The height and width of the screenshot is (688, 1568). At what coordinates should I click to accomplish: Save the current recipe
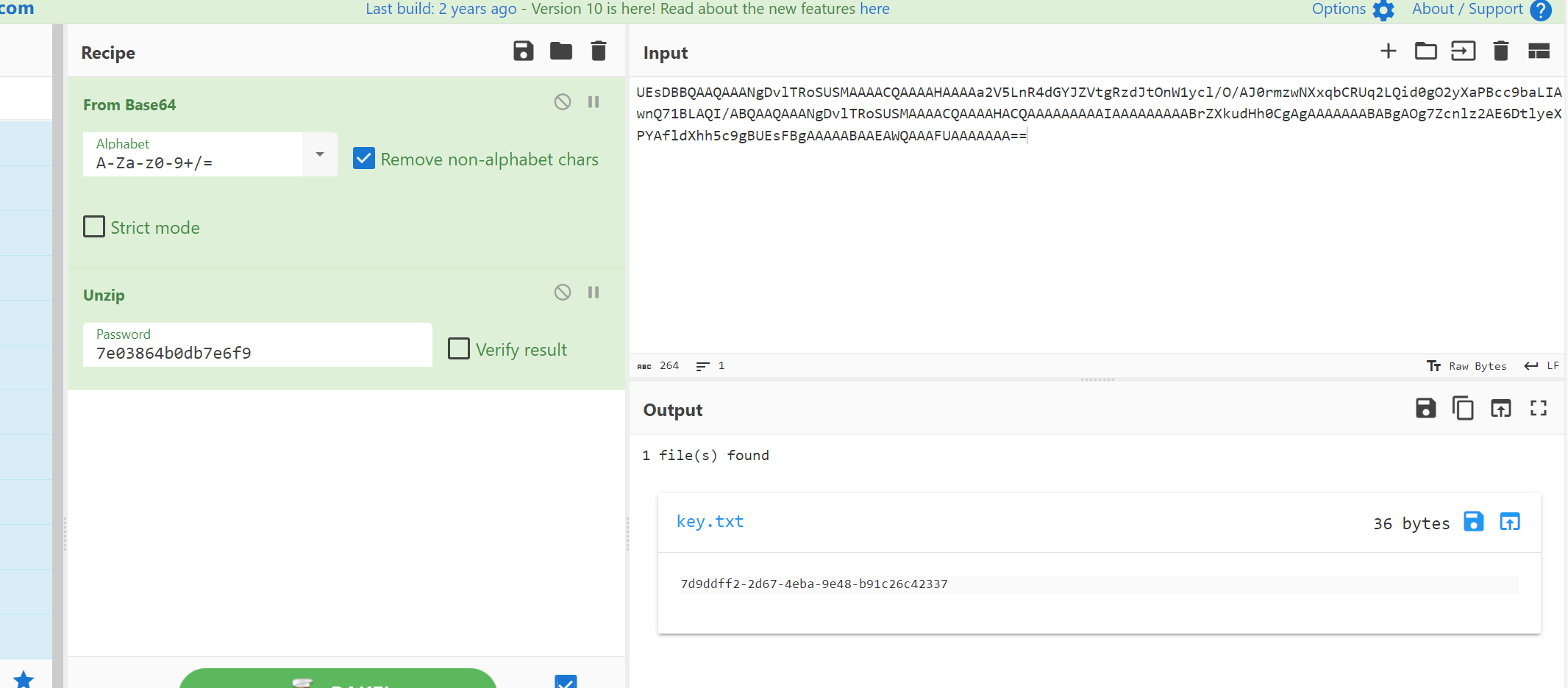coord(523,51)
